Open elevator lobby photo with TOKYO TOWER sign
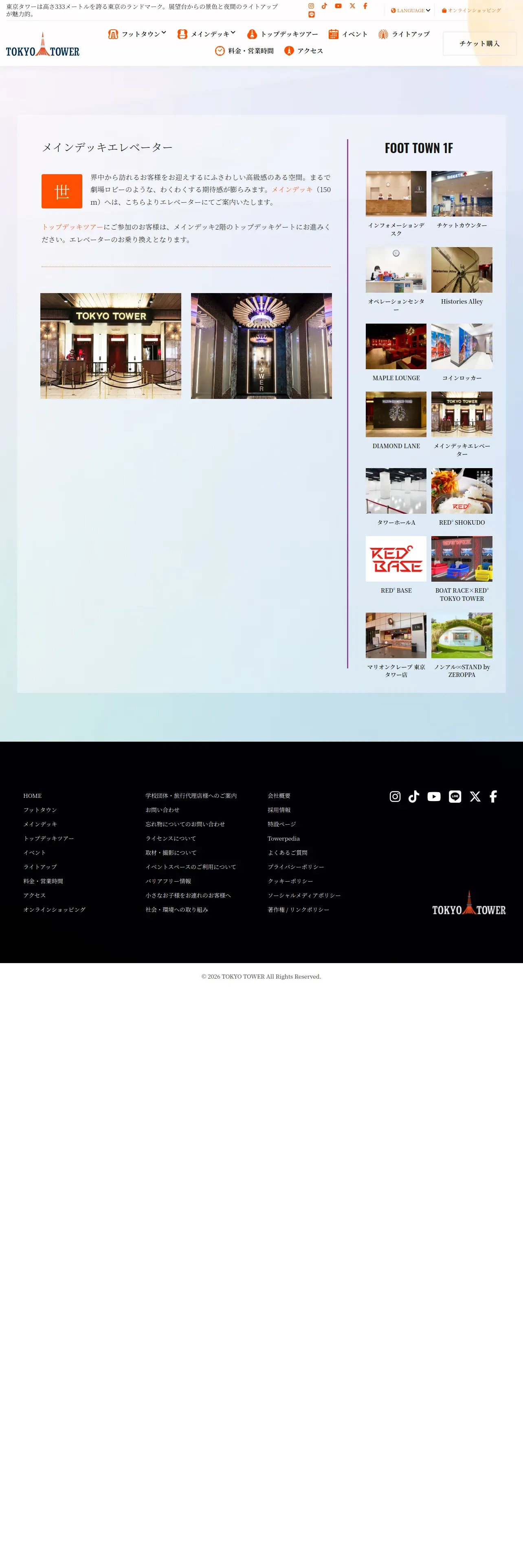This screenshot has width=523, height=1568. [111, 346]
